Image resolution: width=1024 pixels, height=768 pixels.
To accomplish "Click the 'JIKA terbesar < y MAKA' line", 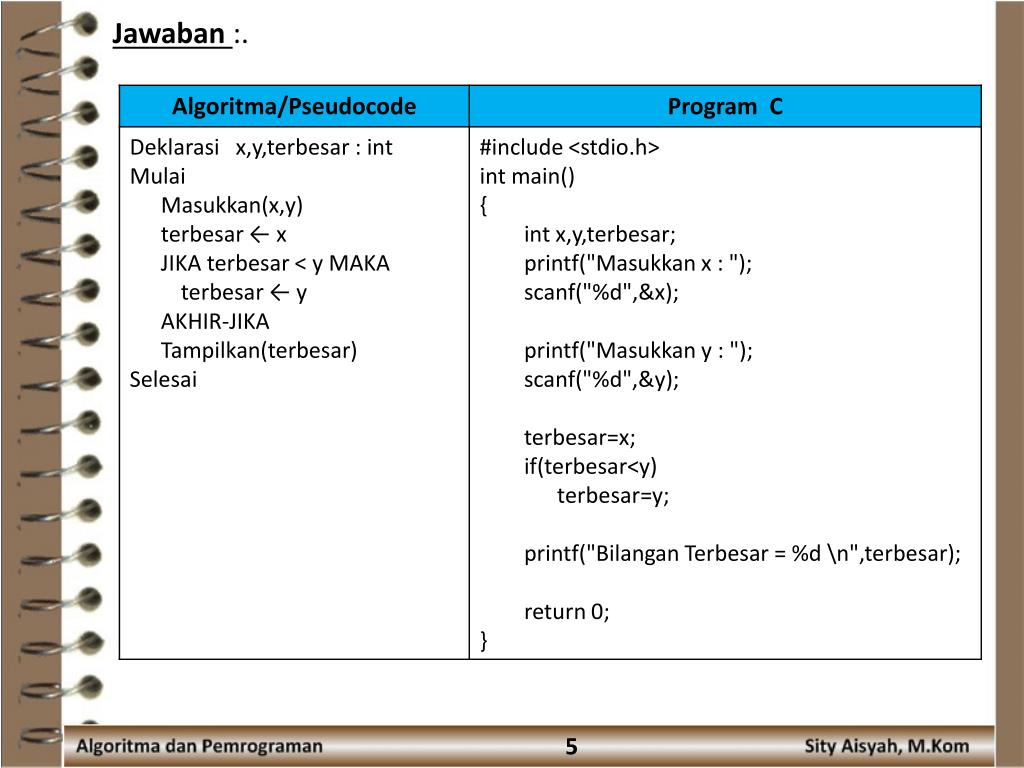I will [x=275, y=263].
